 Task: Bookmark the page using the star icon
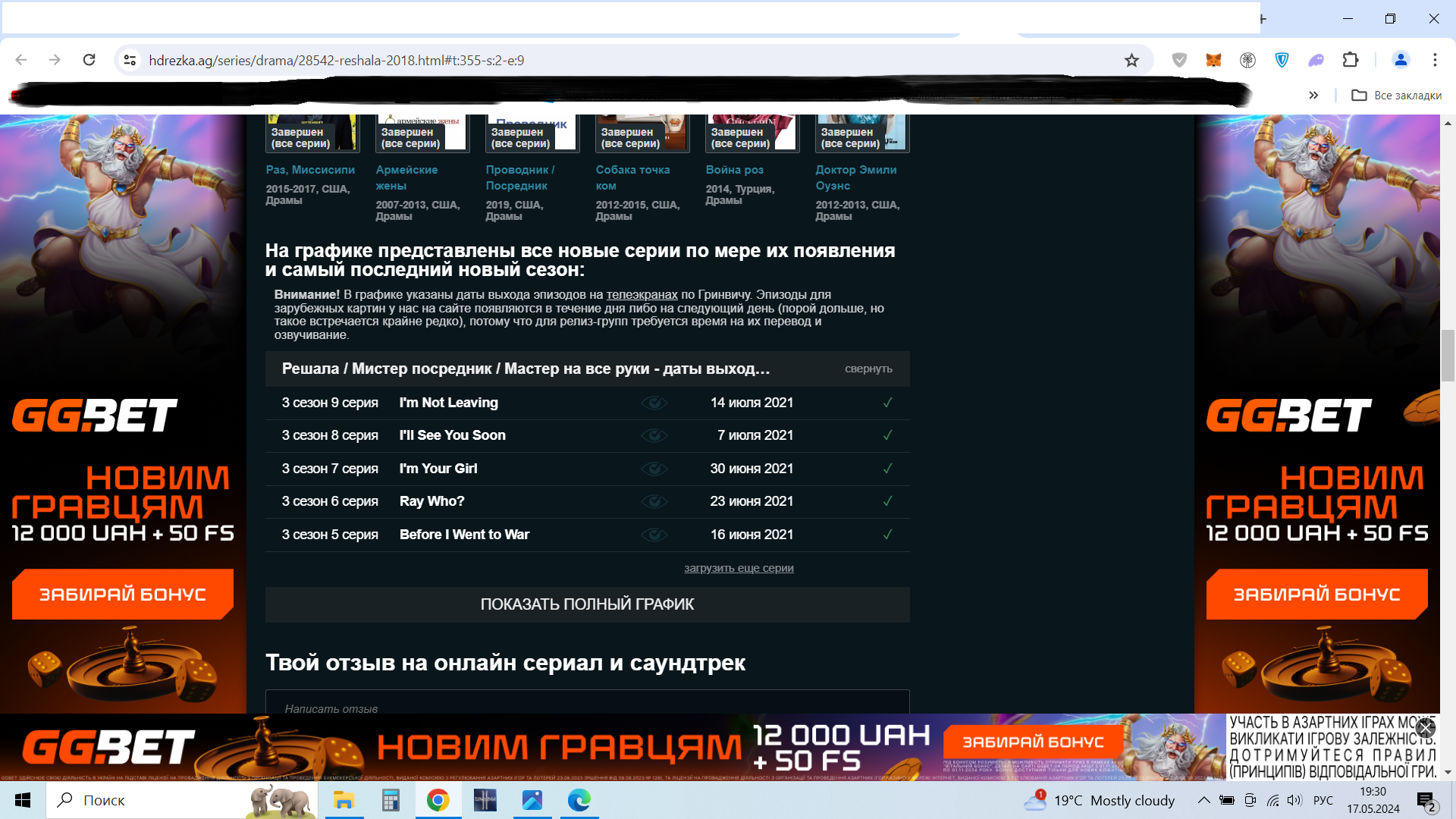point(1132,59)
